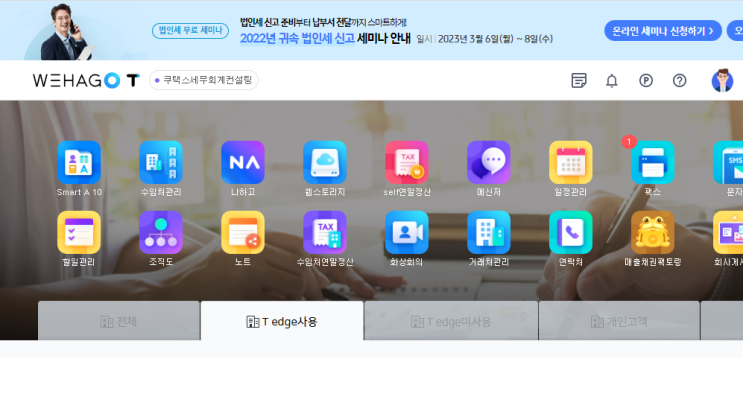Select the T edge사용 tab
Viewport: 743px width, 414px height.
[x=282, y=321]
